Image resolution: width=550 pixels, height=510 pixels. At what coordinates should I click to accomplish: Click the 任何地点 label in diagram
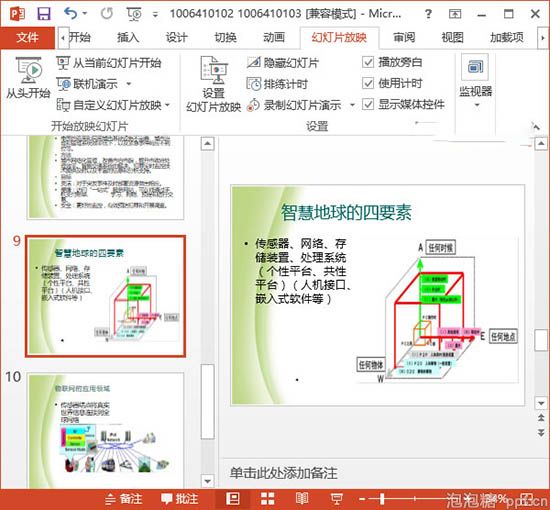(x=503, y=337)
